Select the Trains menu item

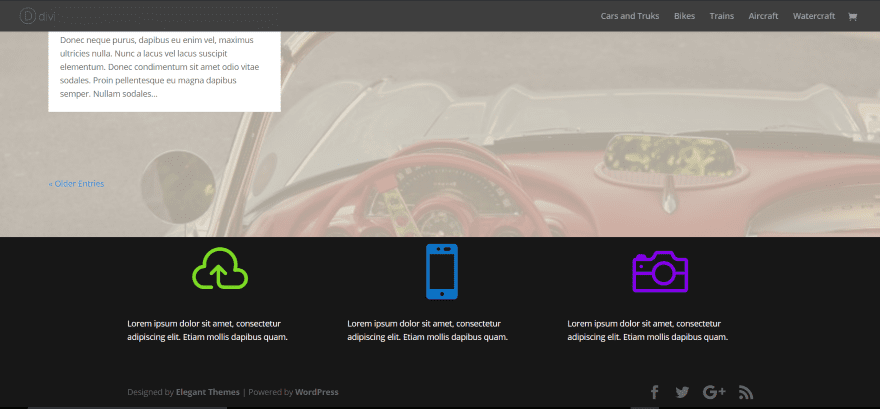(721, 16)
